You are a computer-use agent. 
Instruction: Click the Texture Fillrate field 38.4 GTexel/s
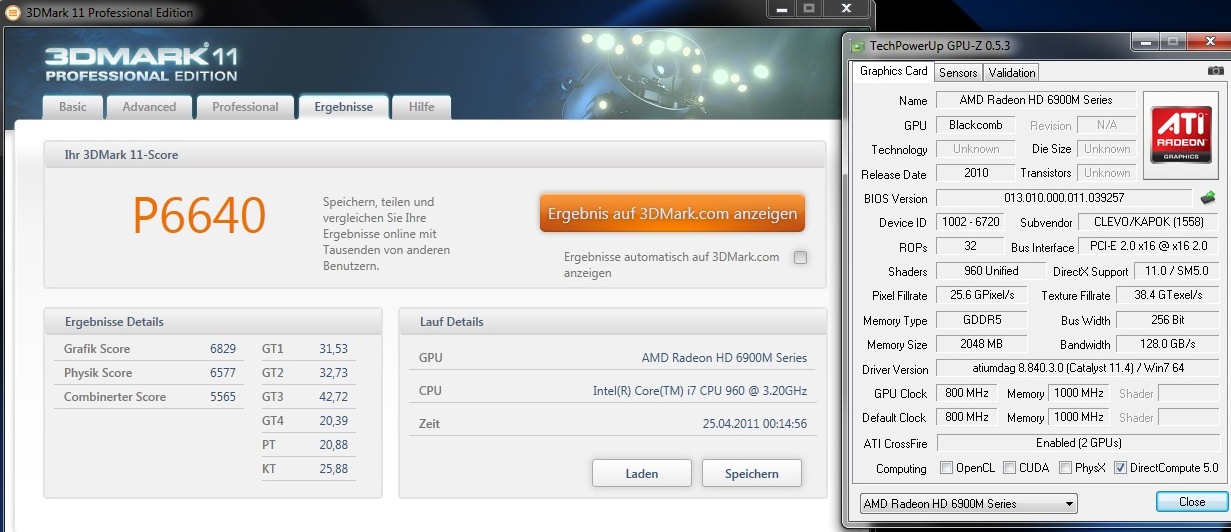(x=1167, y=295)
